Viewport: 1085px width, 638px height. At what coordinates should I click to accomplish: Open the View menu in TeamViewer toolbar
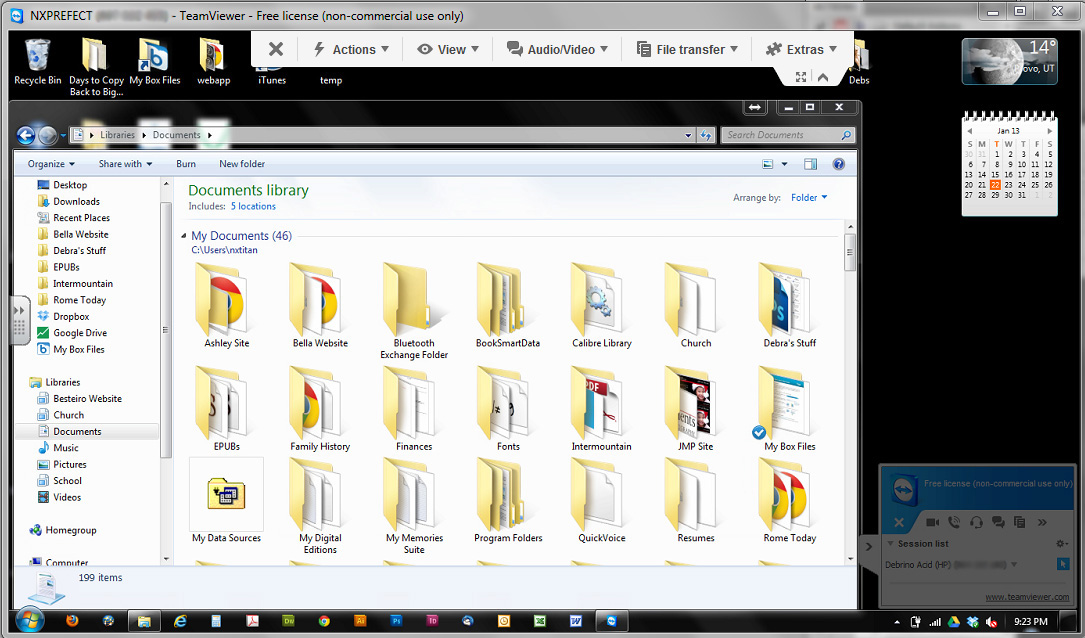pyautogui.click(x=448, y=49)
